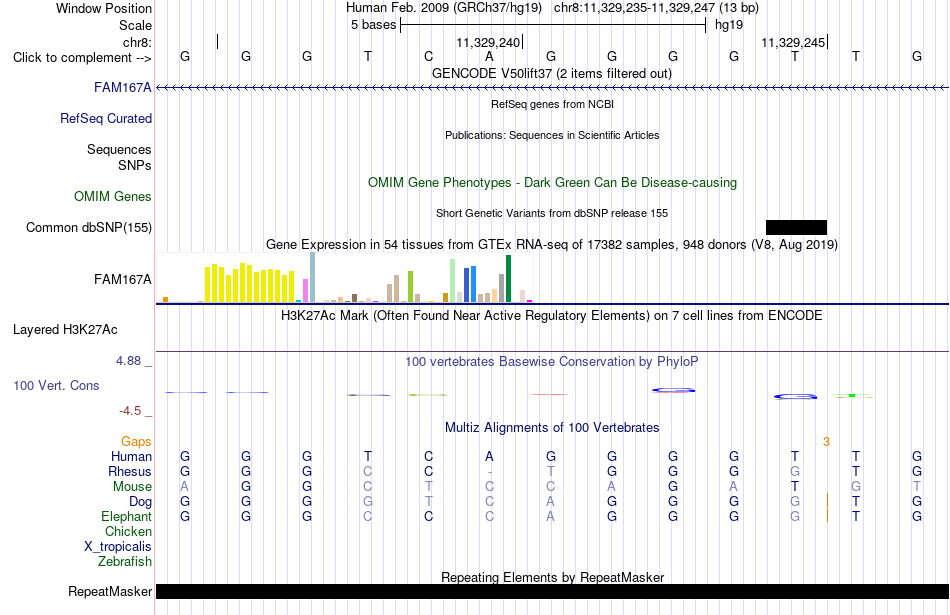The image size is (950, 615).
Task: Click 'Multiz Alignments of 100 Vertebrates' title
Action: click(x=552, y=428)
